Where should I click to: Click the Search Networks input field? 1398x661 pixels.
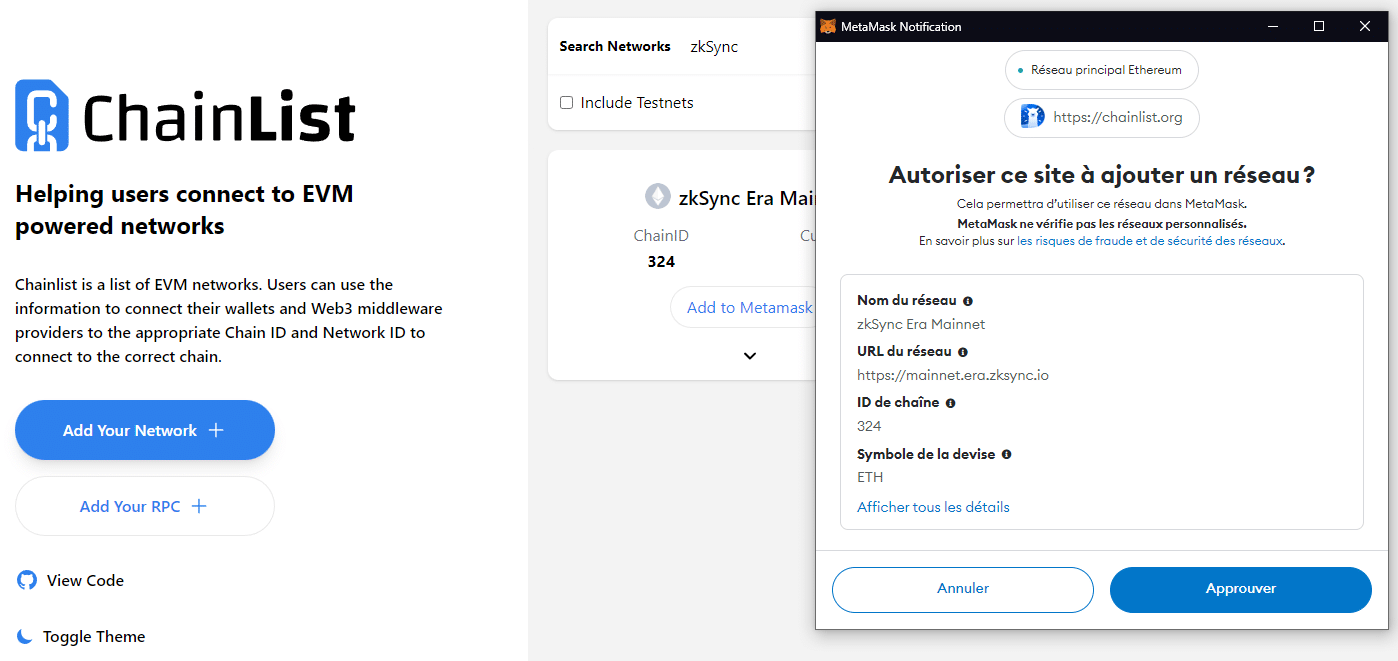[x=714, y=46]
